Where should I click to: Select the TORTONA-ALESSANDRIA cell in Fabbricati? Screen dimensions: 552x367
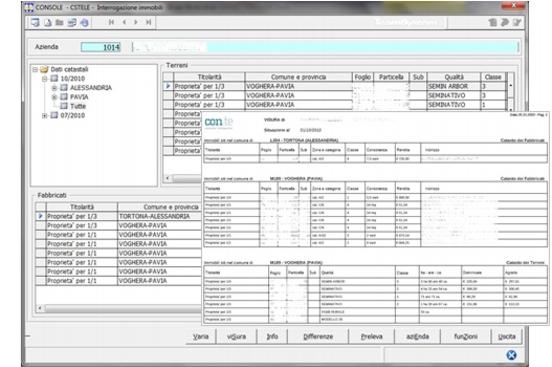(x=159, y=216)
